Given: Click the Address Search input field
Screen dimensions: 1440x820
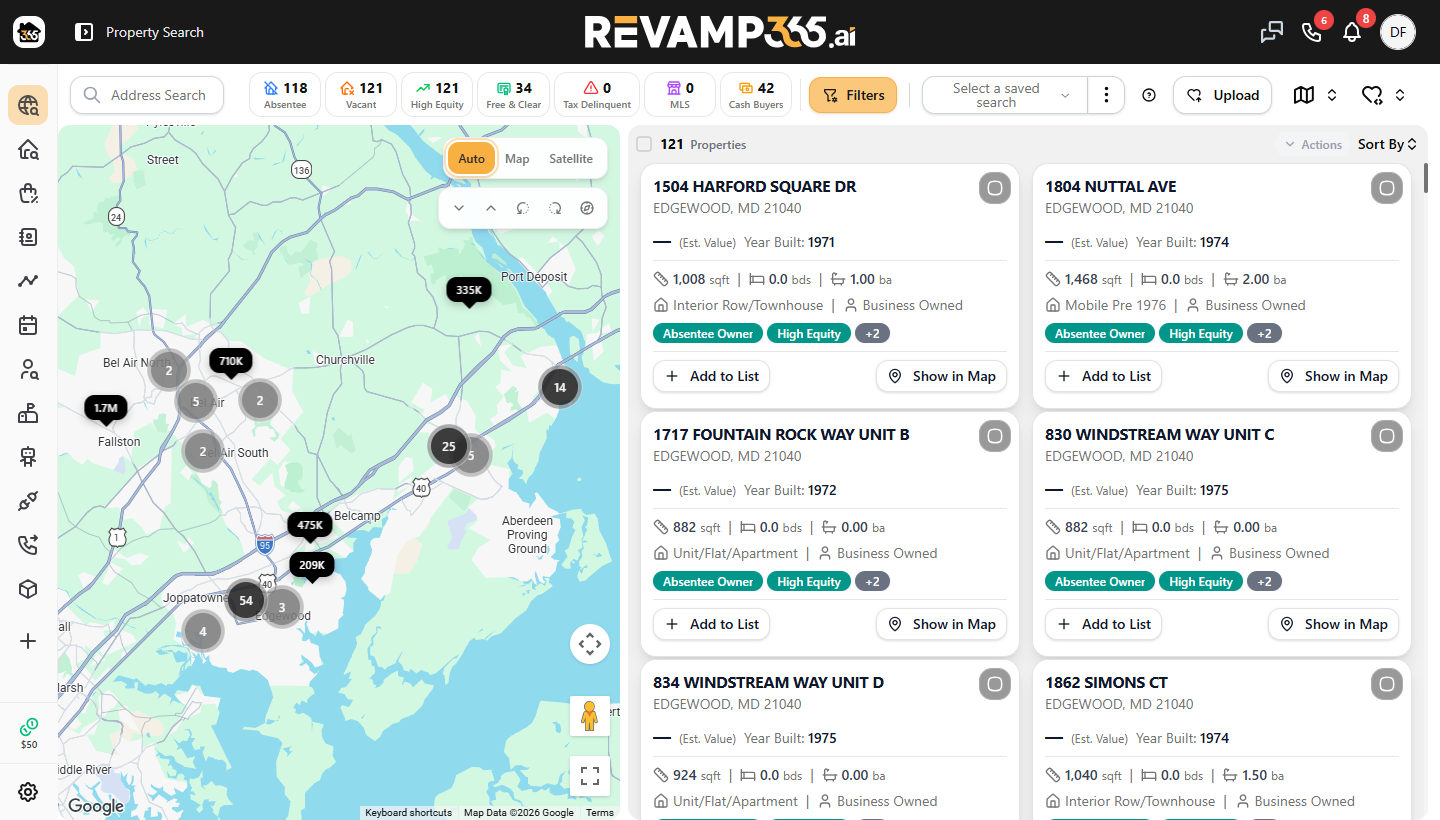Looking at the screenshot, I should (147, 95).
